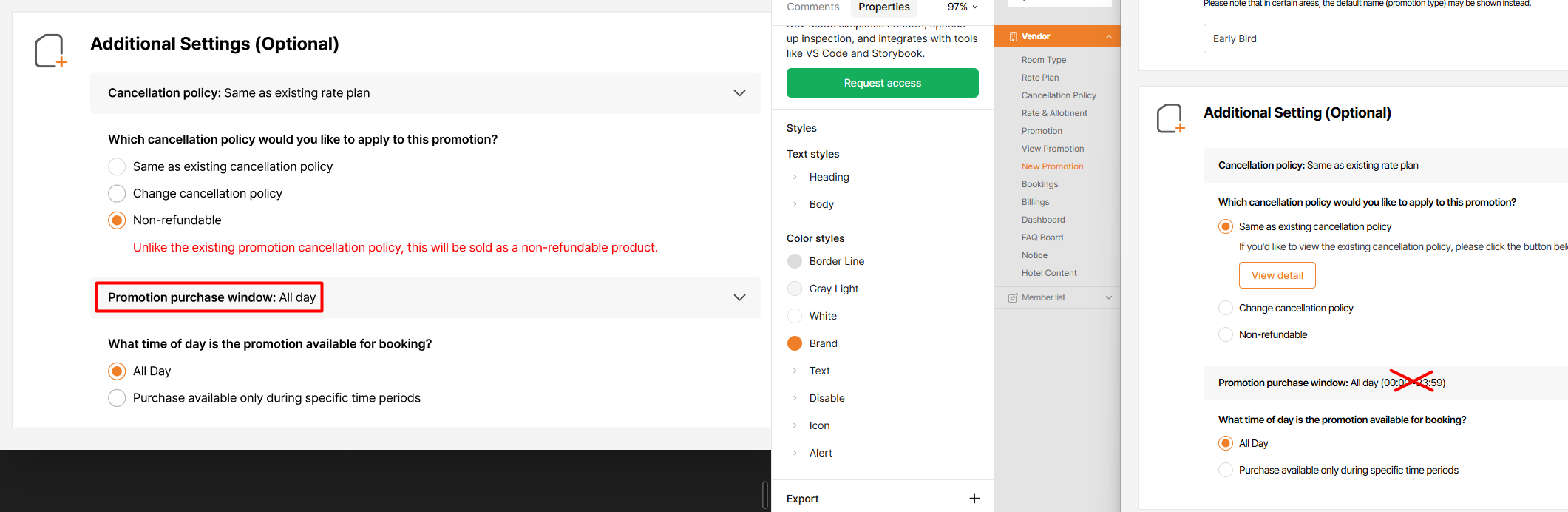Click the Export plus icon
This screenshot has height=512, width=1568.
click(974, 498)
